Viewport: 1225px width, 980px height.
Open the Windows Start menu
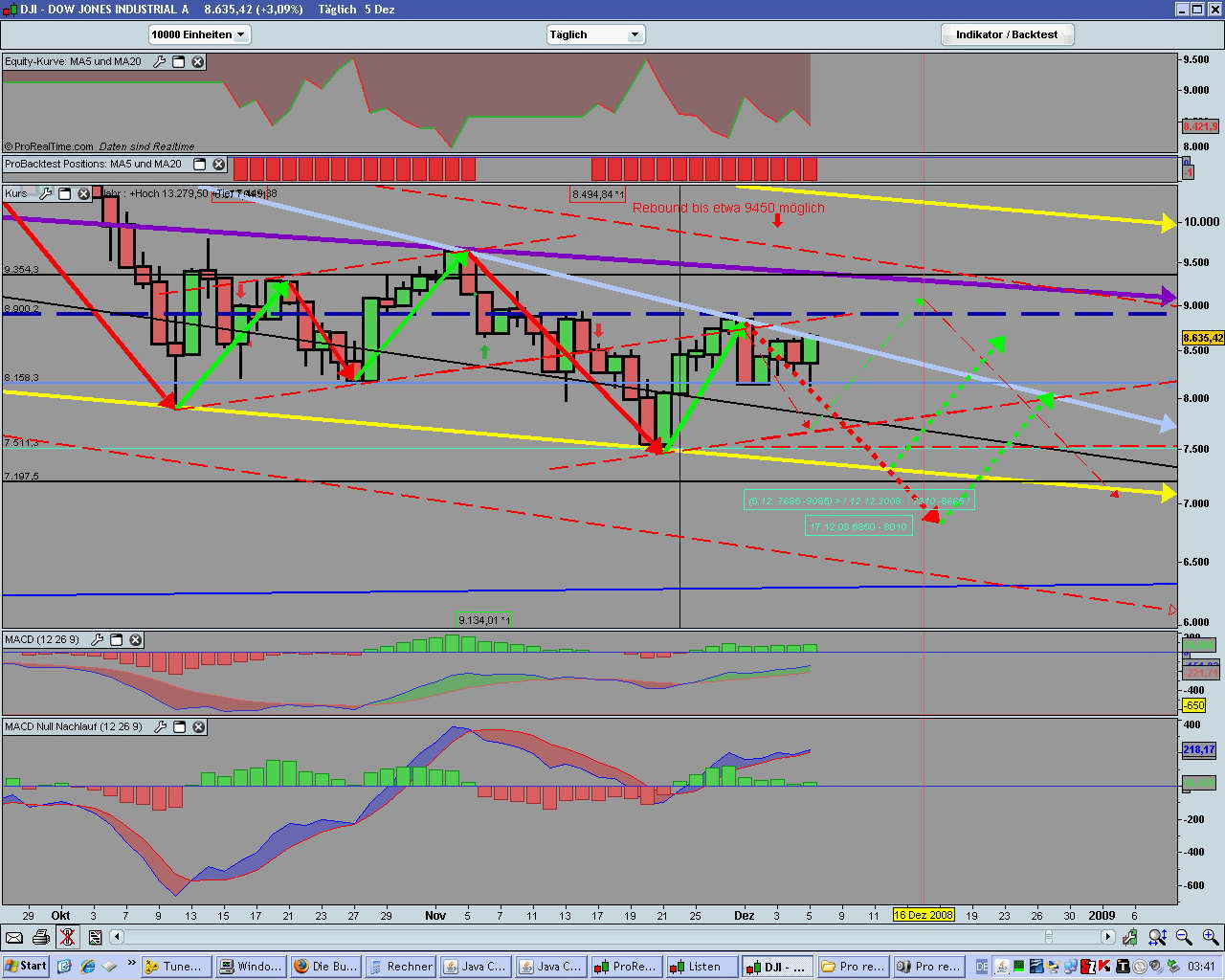[x=26, y=967]
